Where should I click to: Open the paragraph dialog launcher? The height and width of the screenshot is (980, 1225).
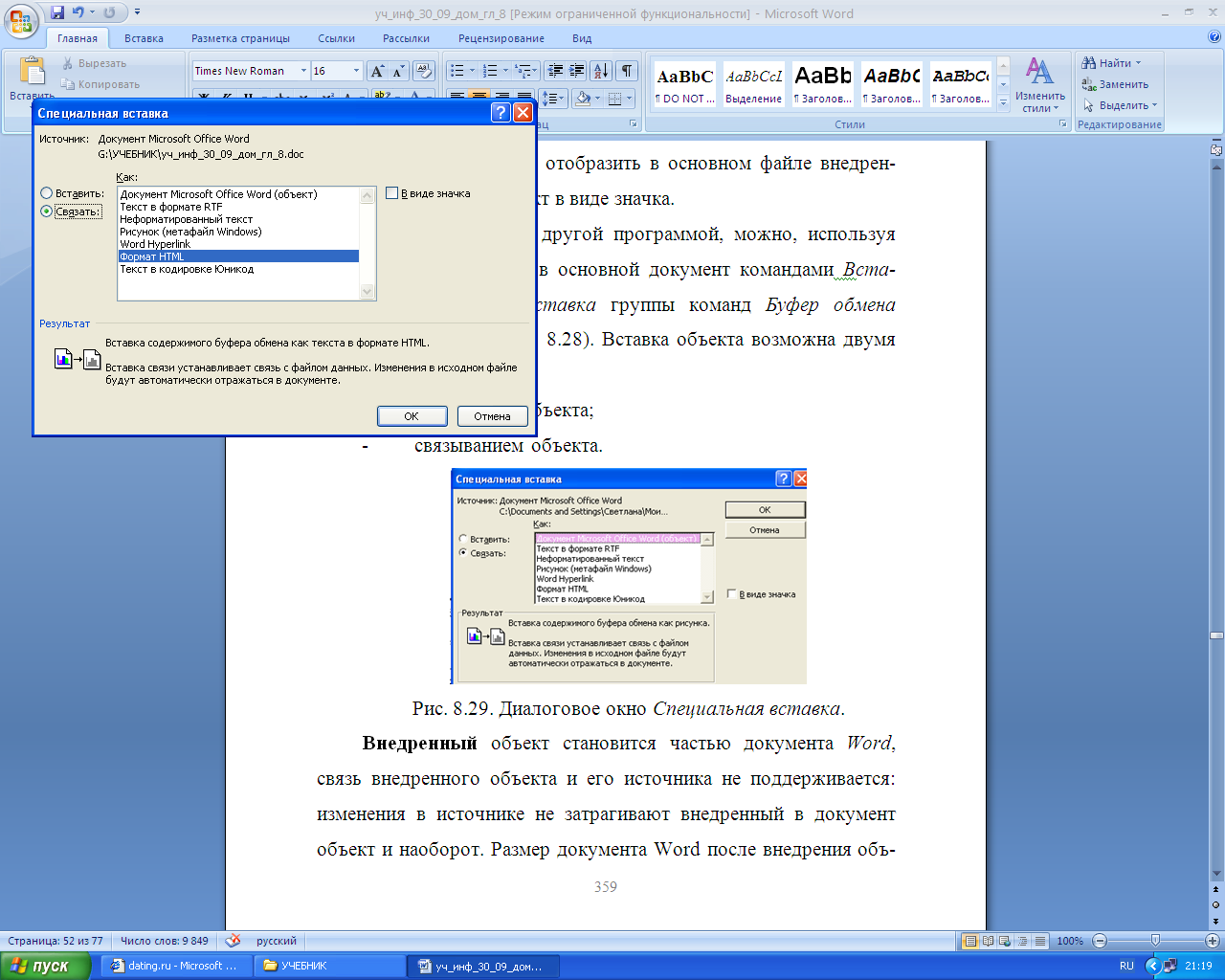point(633,124)
